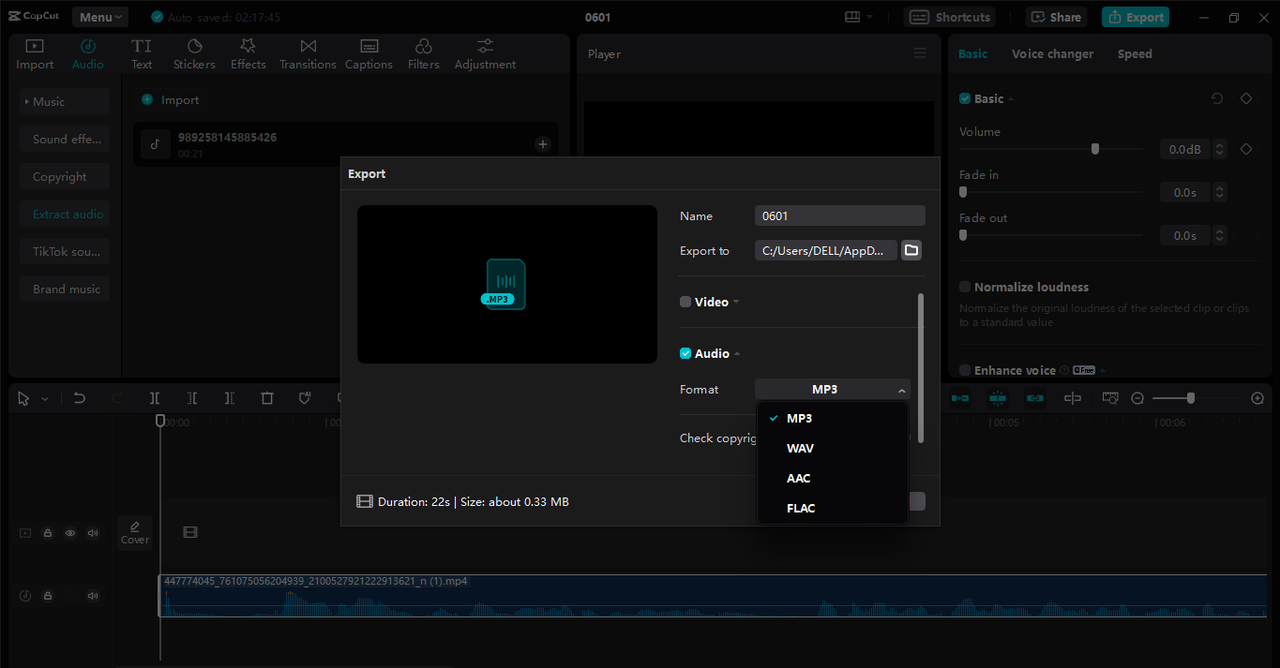The height and width of the screenshot is (668, 1280).
Task: Click the shield marker icon in timeline toolbar
Action: click(305, 398)
